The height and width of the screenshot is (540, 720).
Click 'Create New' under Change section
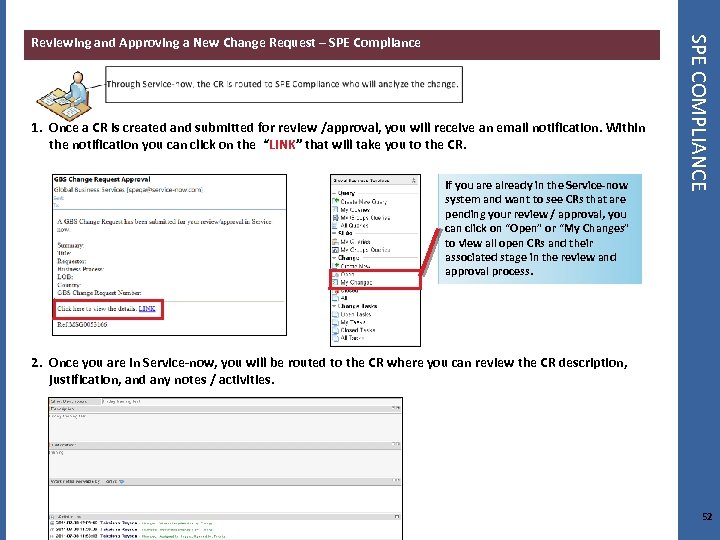pyautogui.click(x=355, y=266)
